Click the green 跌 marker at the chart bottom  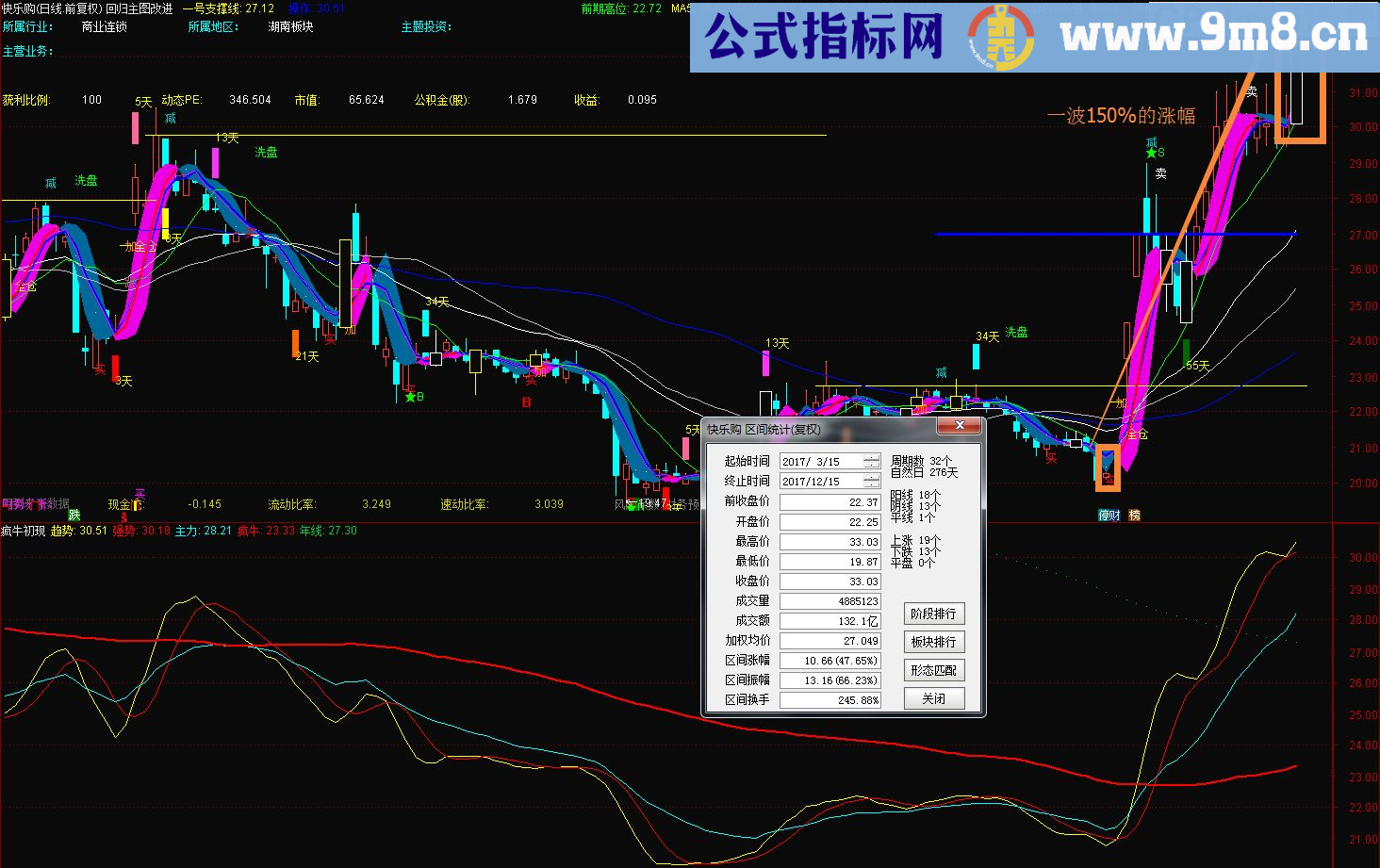tap(74, 515)
